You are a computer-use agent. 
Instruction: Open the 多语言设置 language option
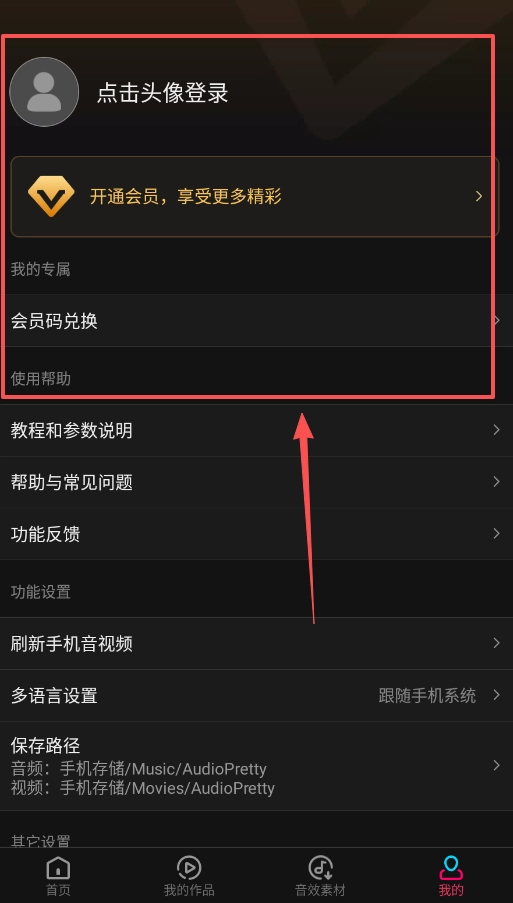256,695
